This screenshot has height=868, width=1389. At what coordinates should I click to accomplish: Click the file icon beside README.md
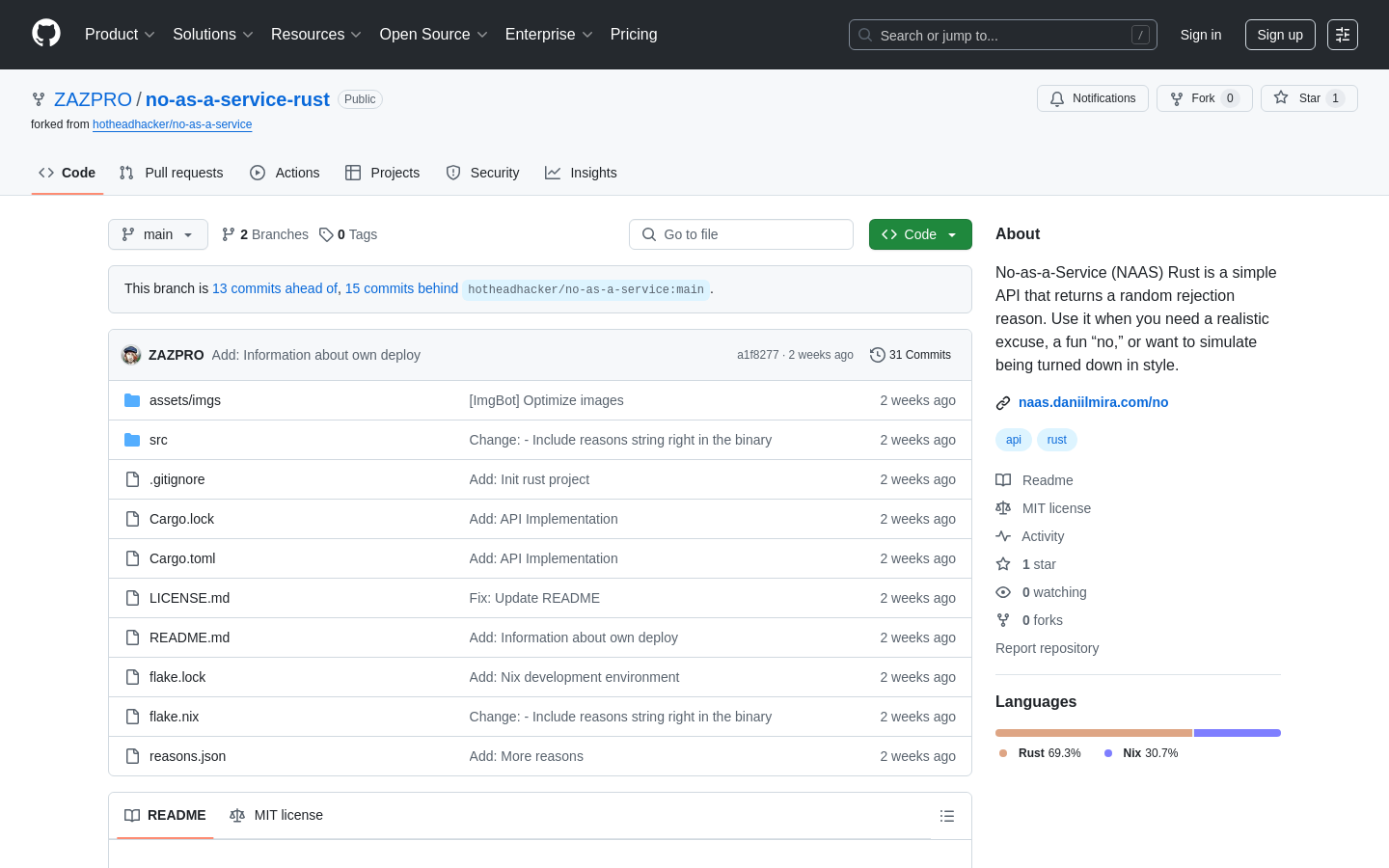pyautogui.click(x=132, y=637)
